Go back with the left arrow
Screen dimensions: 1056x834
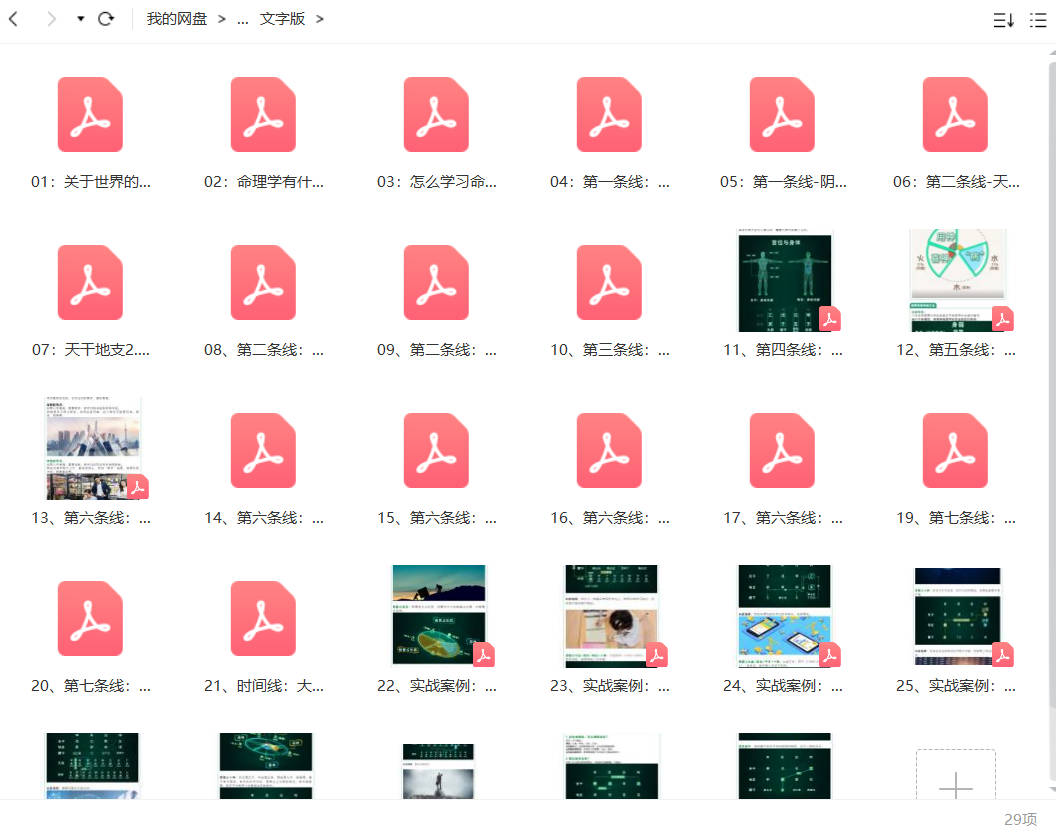coord(13,19)
